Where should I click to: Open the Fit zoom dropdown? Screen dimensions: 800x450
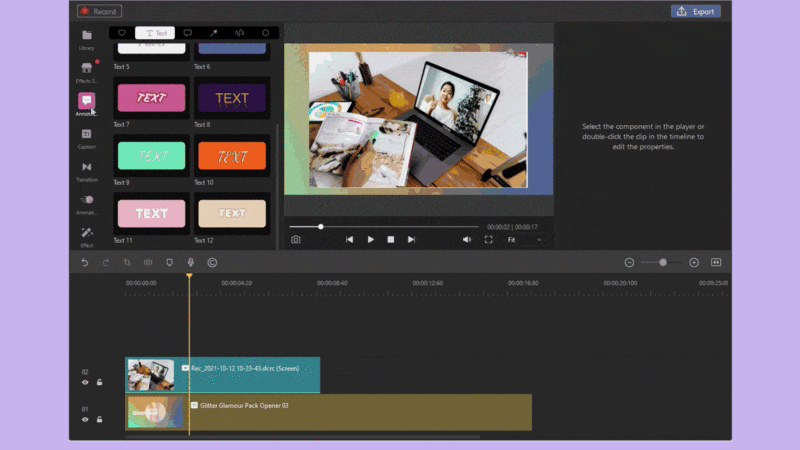point(525,239)
